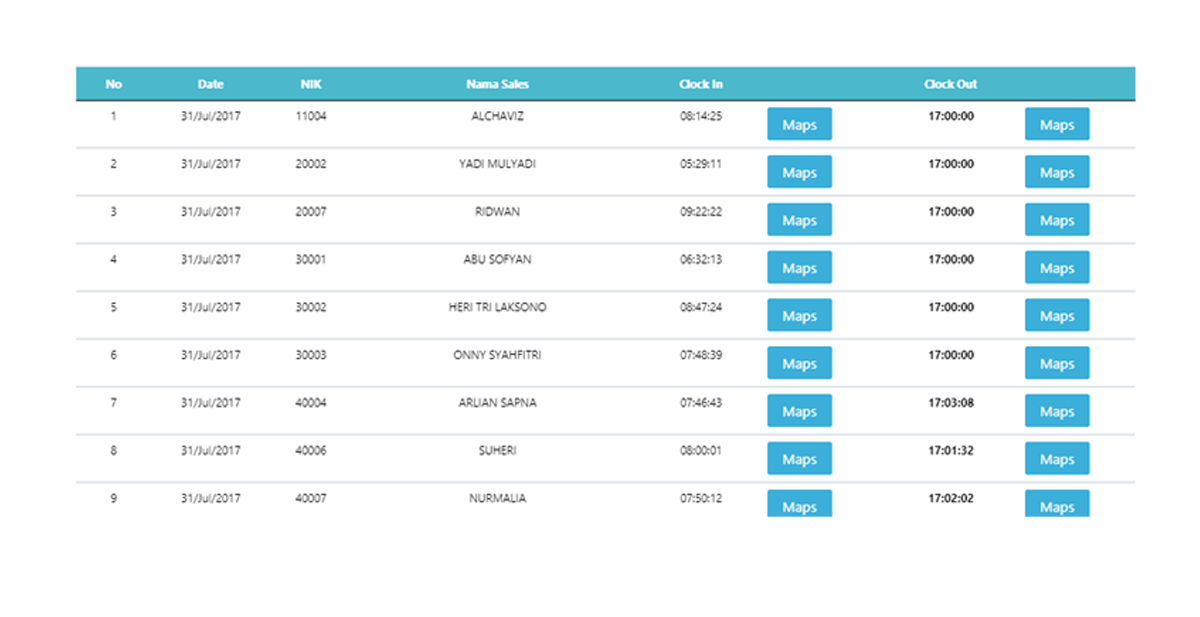Click the Nama Sales column header
The height and width of the screenshot is (617, 1200).
[497, 85]
